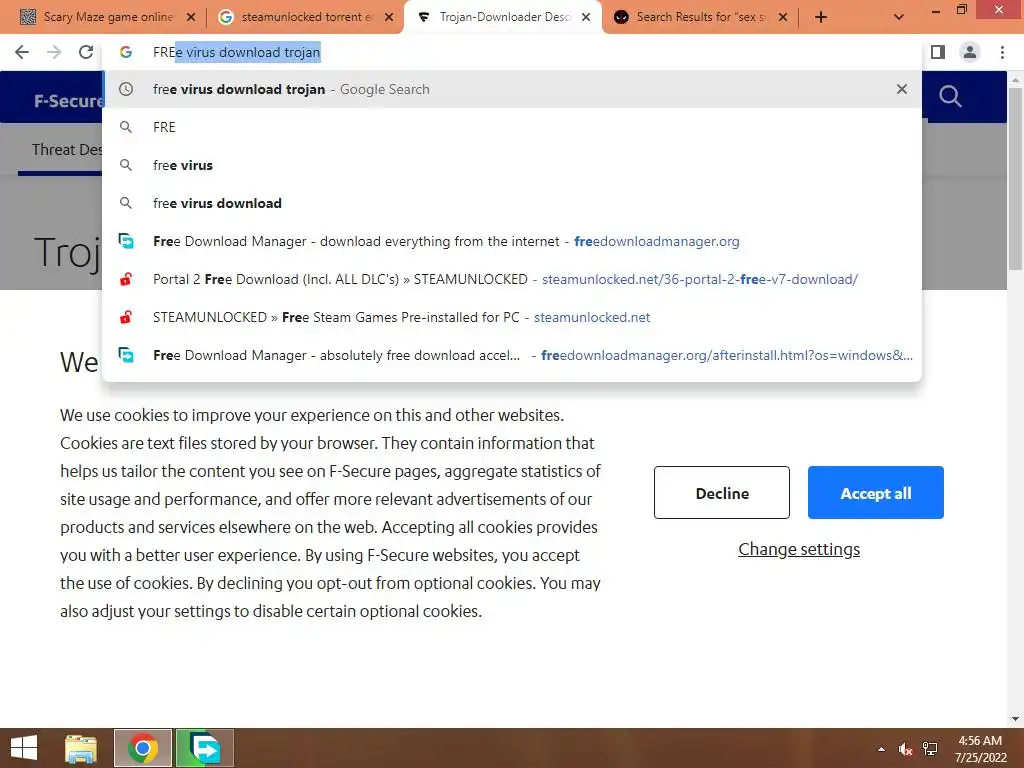The width and height of the screenshot is (1024, 768).
Task: Choose the "FRE" search suggestion
Action: (512, 127)
